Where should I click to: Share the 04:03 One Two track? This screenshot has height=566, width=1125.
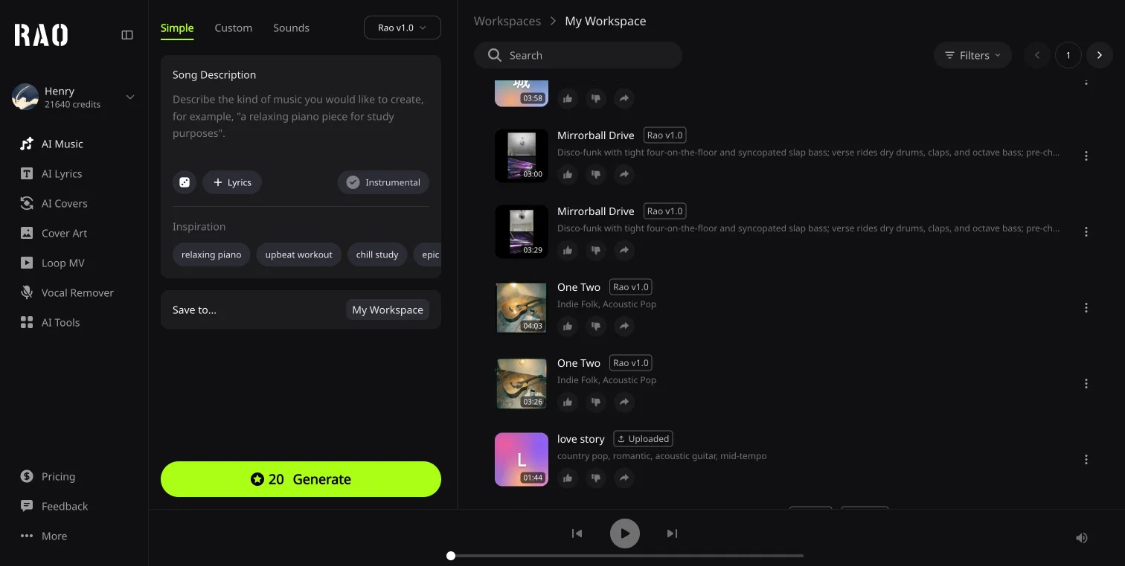click(x=624, y=326)
